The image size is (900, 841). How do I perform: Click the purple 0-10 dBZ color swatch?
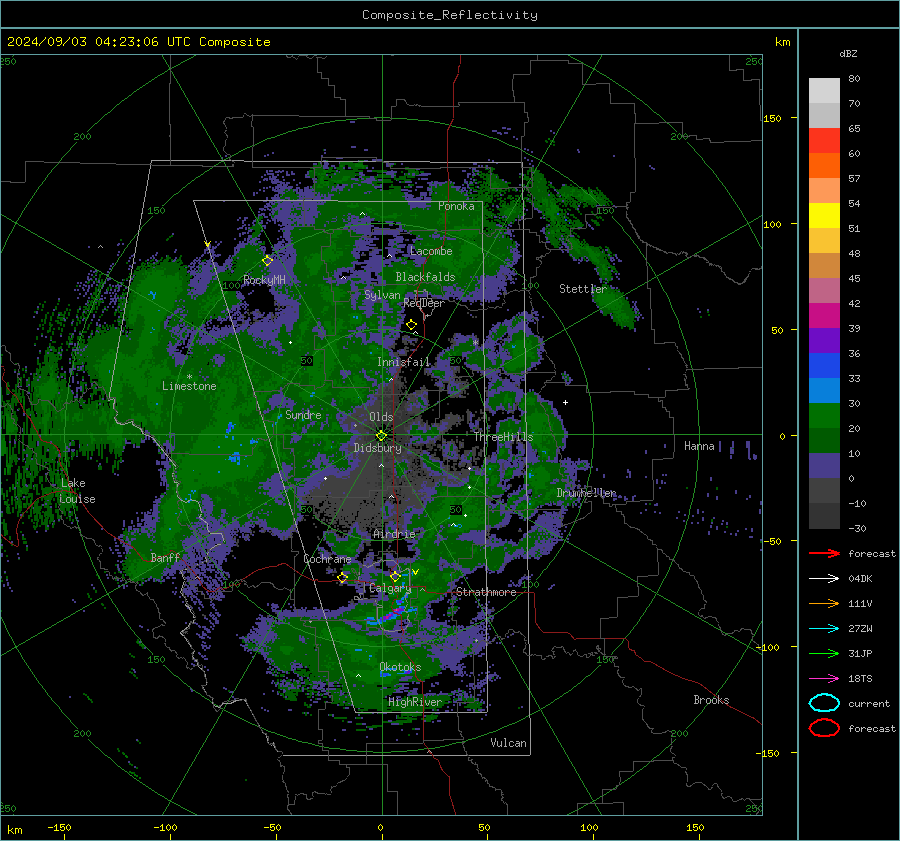pyautogui.click(x=824, y=466)
